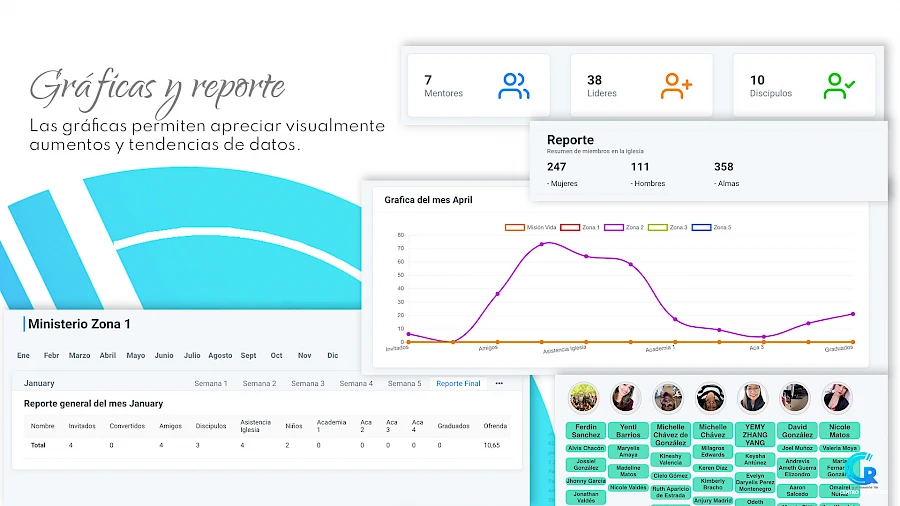Select the Dic month tab
The height and width of the screenshot is (506, 900).
(x=333, y=356)
